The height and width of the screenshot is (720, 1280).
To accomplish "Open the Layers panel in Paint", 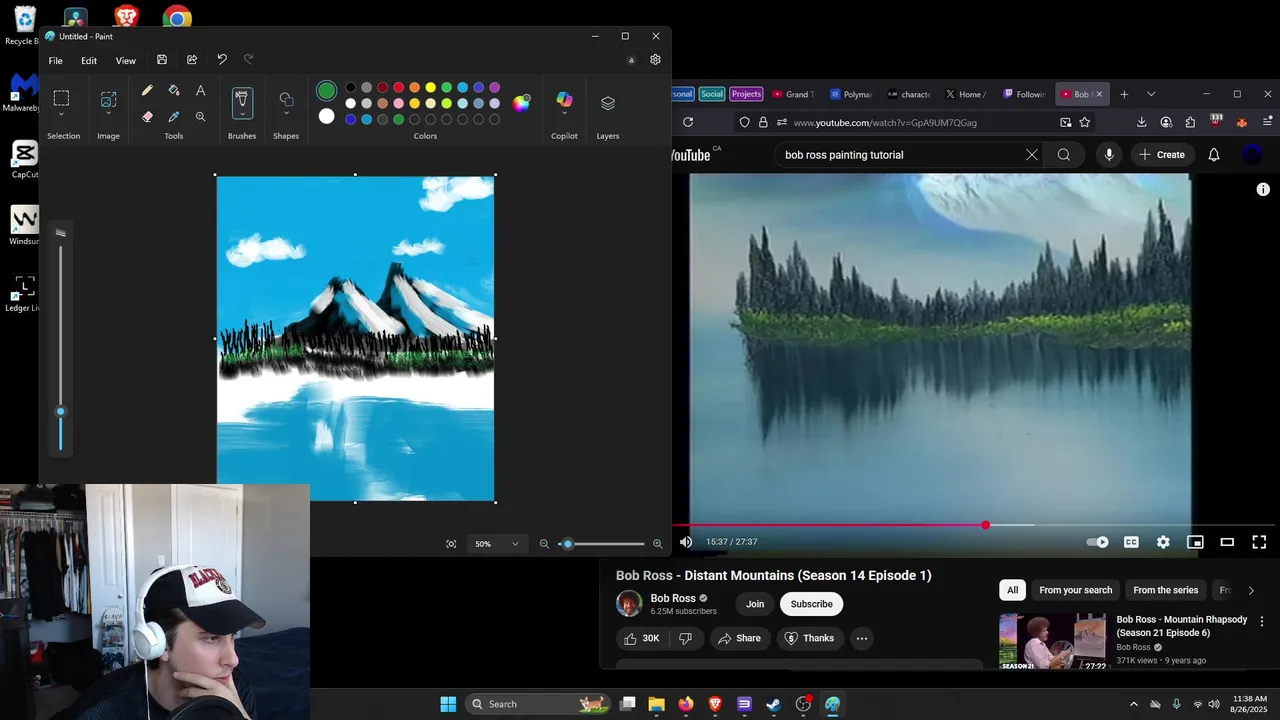I will pyautogui.click(x=608, y=103).
